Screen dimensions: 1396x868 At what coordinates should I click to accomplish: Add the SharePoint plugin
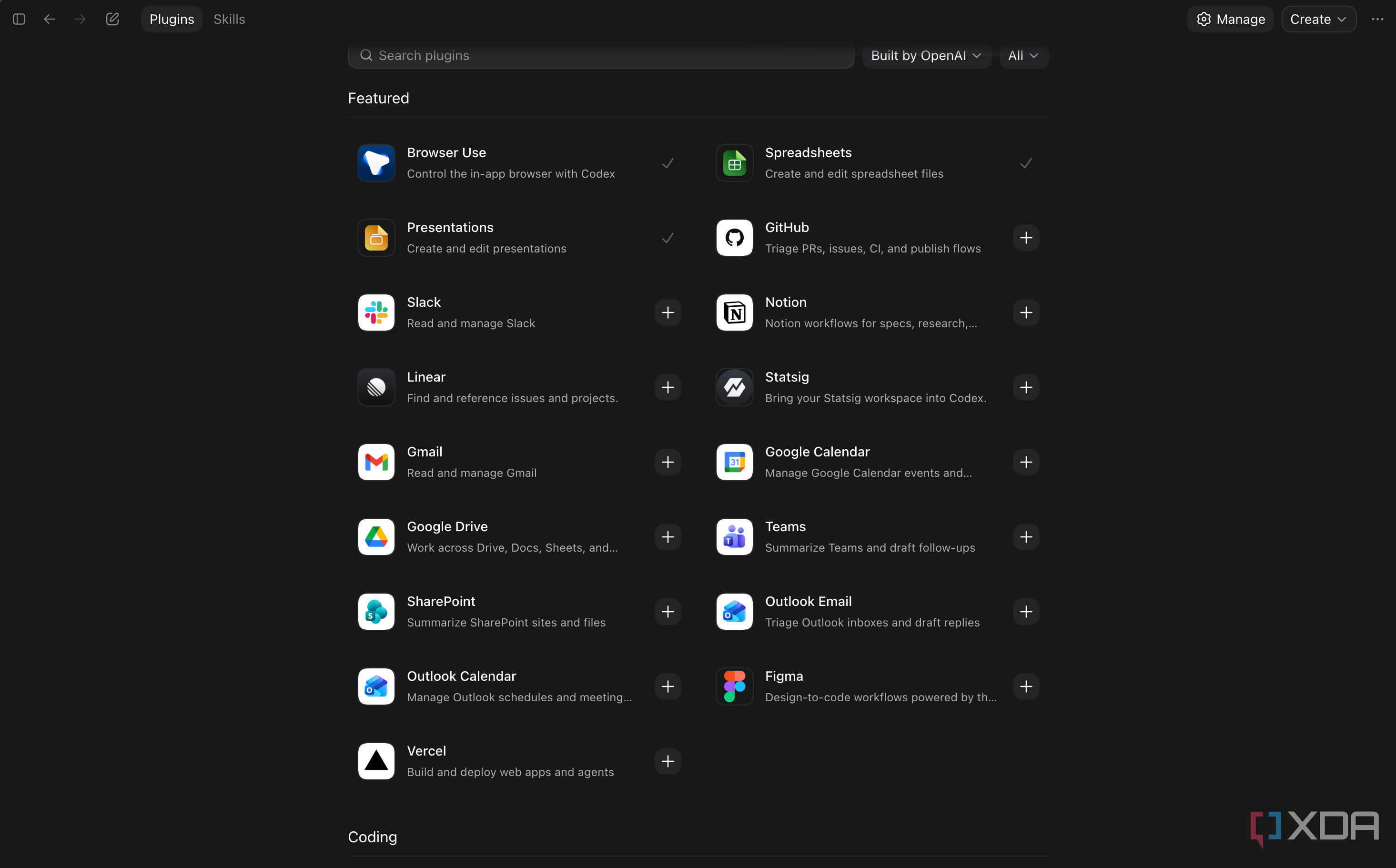tap(668, 612)
